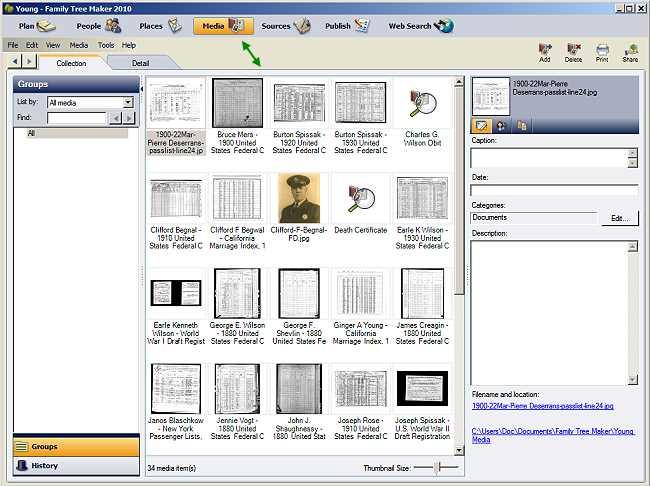The height and width of the screenshot is (486, 650).
Task: Select the Ginger A Young Marriage Index thumbnail
Action: tap(361, 294)
